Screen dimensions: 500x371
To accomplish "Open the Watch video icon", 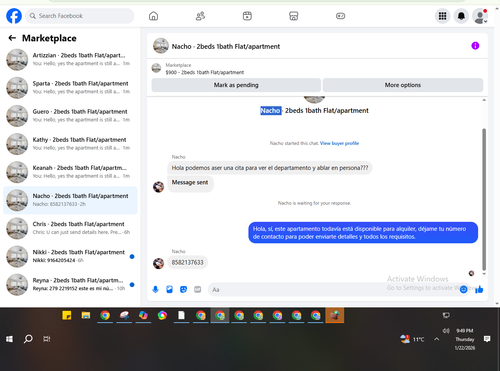I will [x=247, y=16].
